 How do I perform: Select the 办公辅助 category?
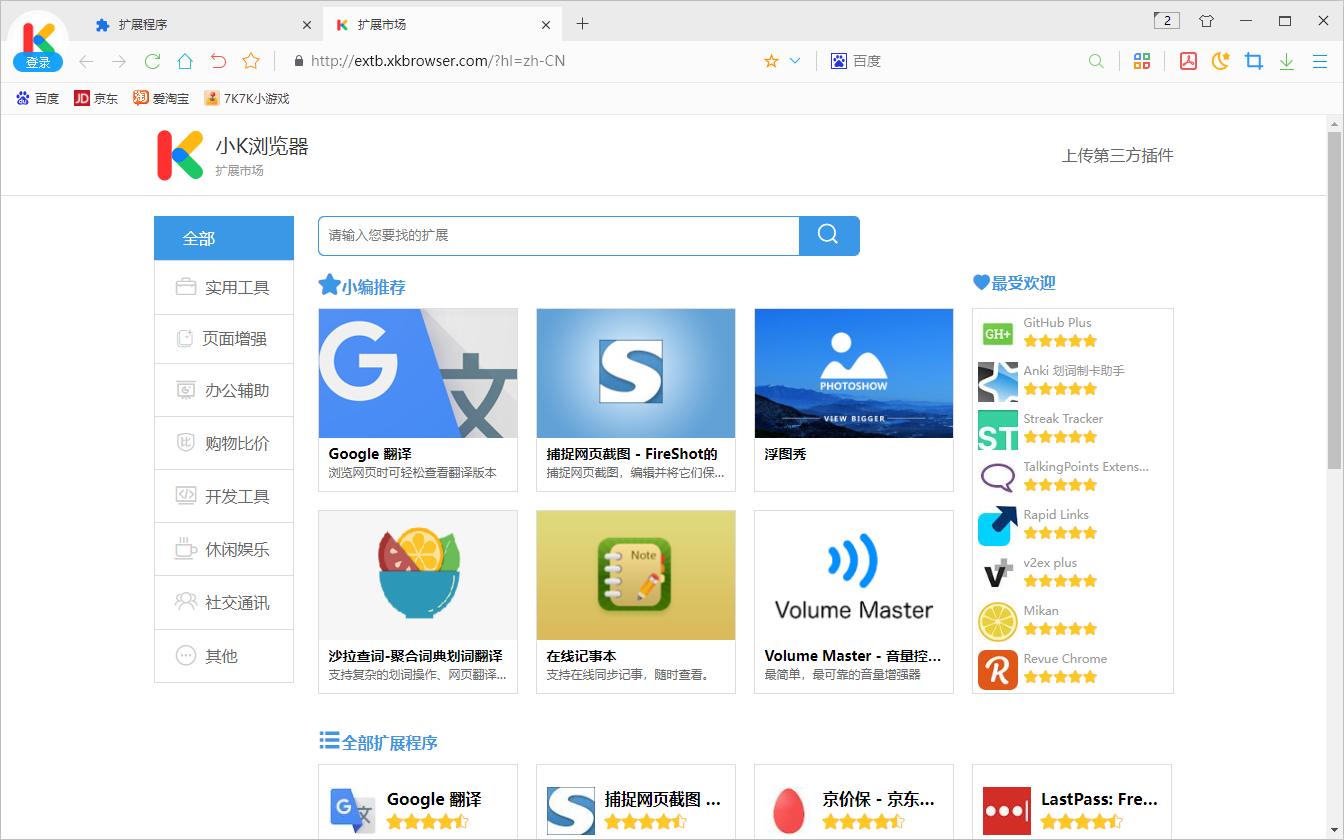coord(224,390)
